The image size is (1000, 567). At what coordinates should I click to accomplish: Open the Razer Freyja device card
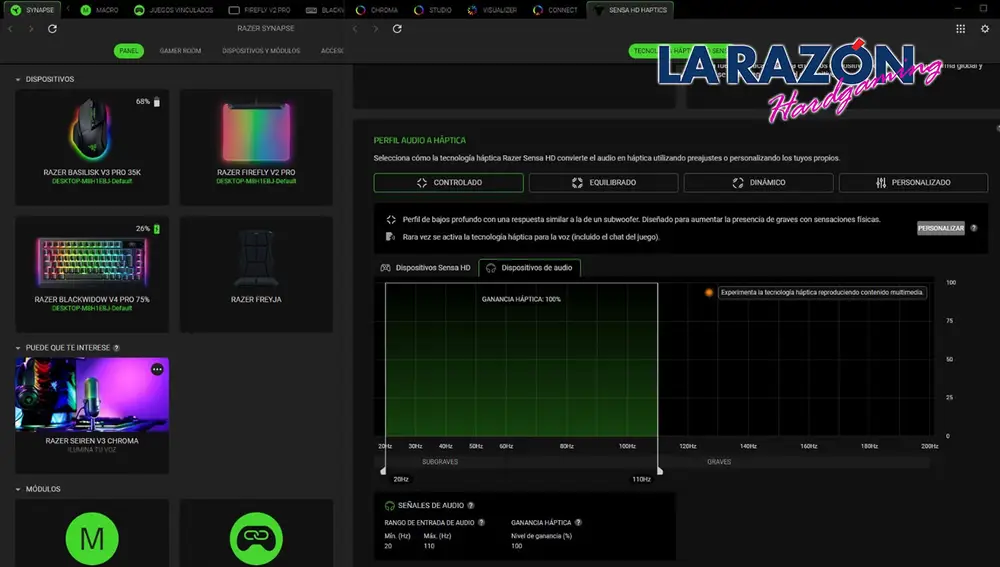(x=256, y=274)
